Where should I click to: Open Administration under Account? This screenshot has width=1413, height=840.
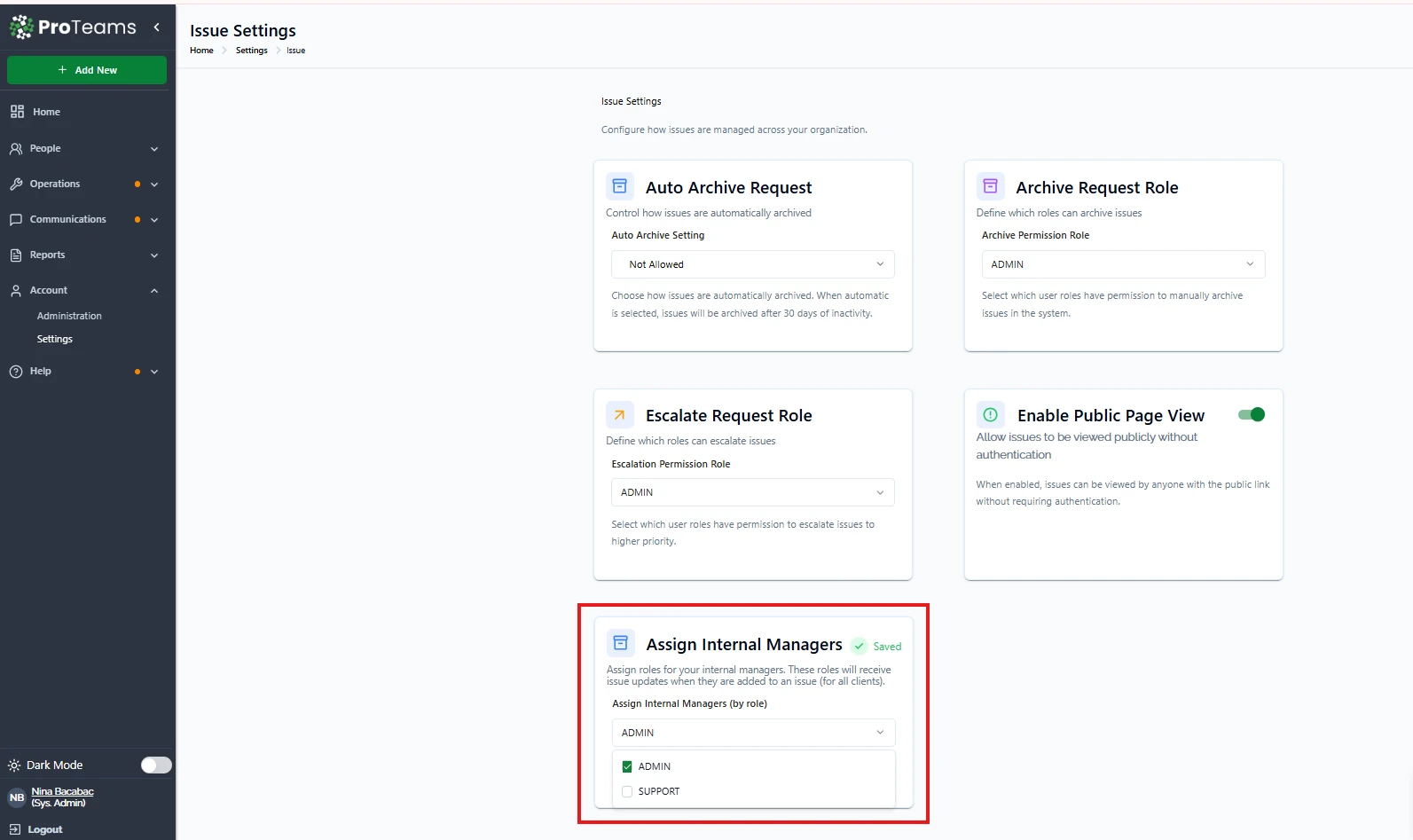click(69, 316)
